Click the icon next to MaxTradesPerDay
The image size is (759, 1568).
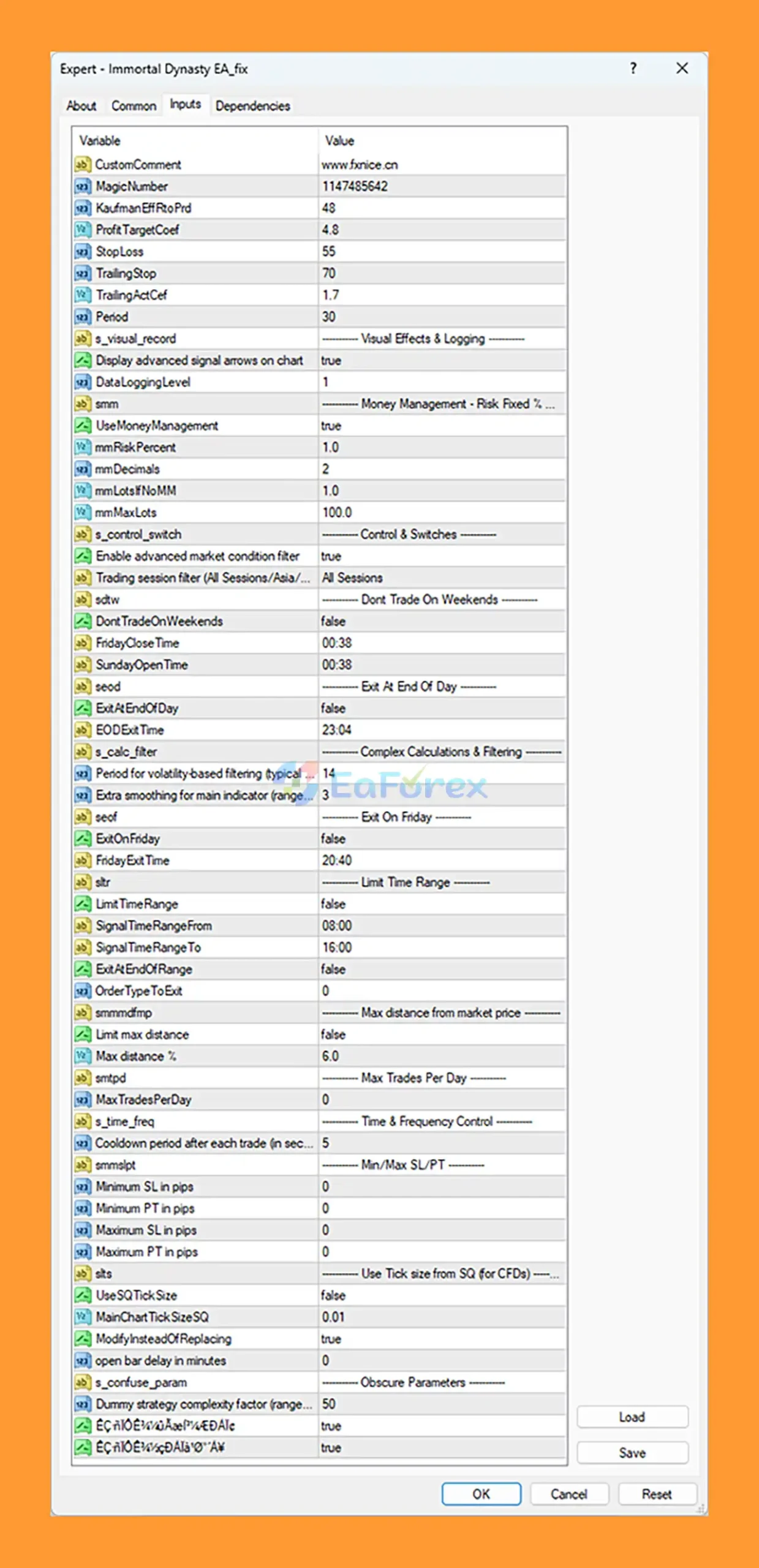(x=83, y=1100)
